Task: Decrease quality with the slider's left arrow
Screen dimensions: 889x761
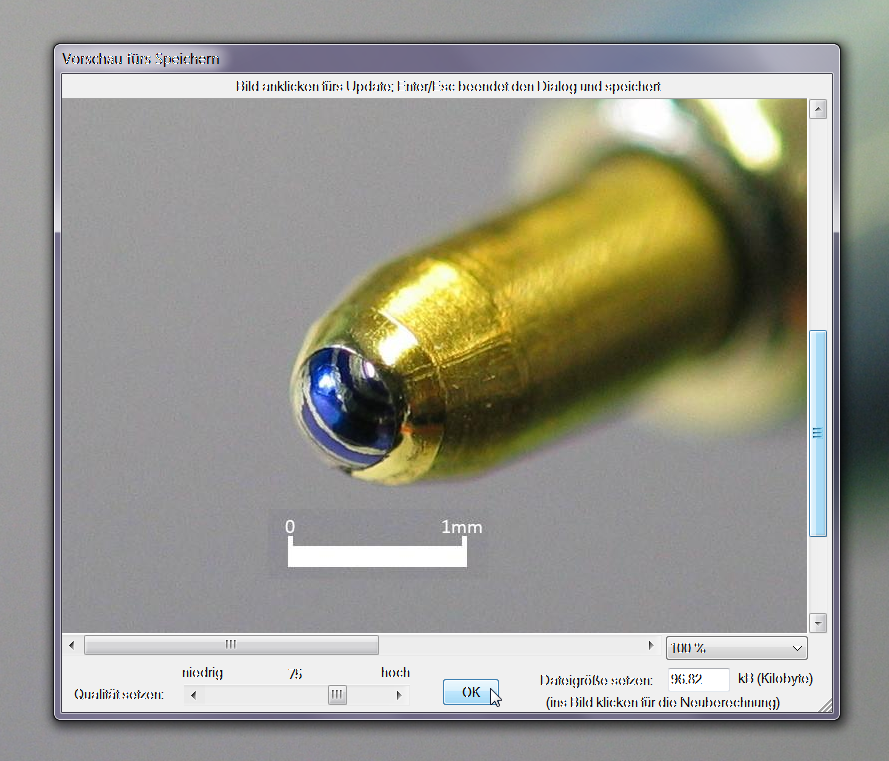Action: click(194, 695)
